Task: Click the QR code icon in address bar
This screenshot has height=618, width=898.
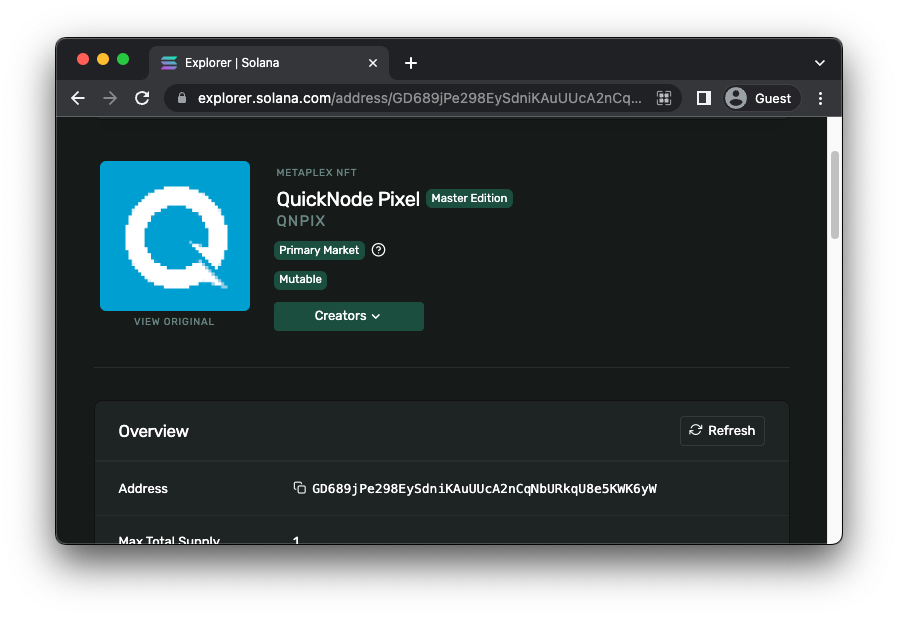Action: 663,98
